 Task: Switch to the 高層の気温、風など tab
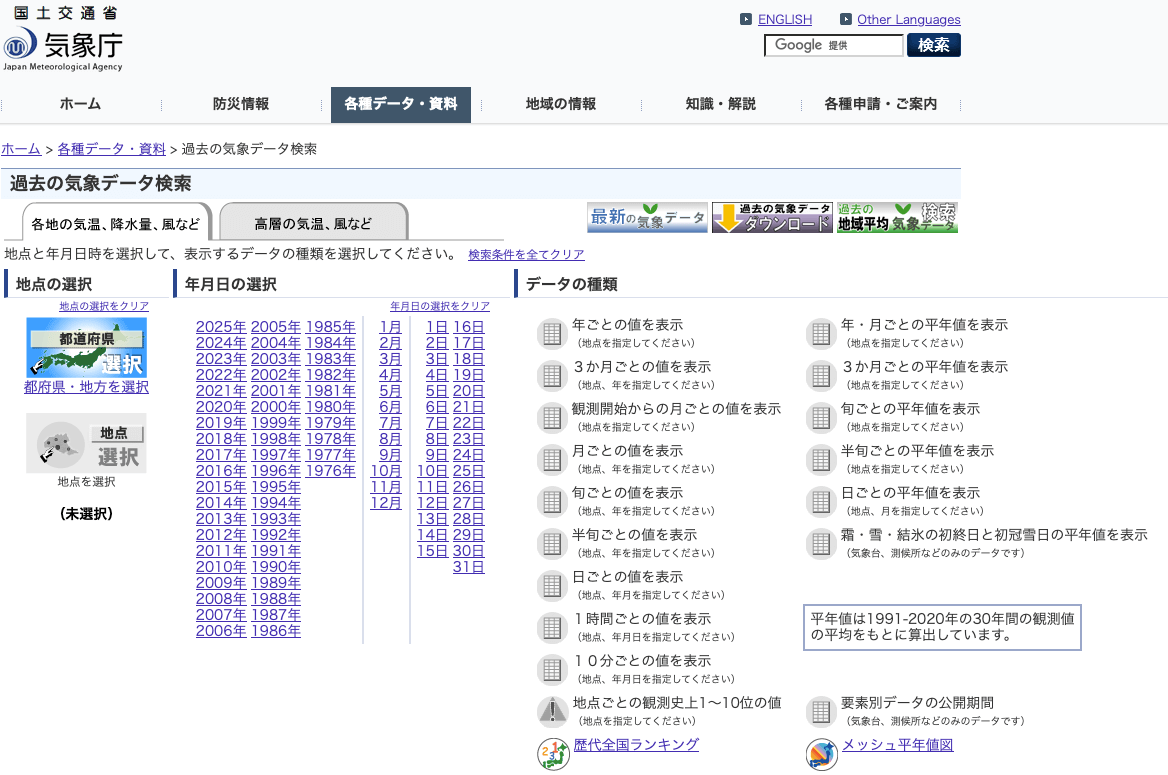click(x=313, y=223)
